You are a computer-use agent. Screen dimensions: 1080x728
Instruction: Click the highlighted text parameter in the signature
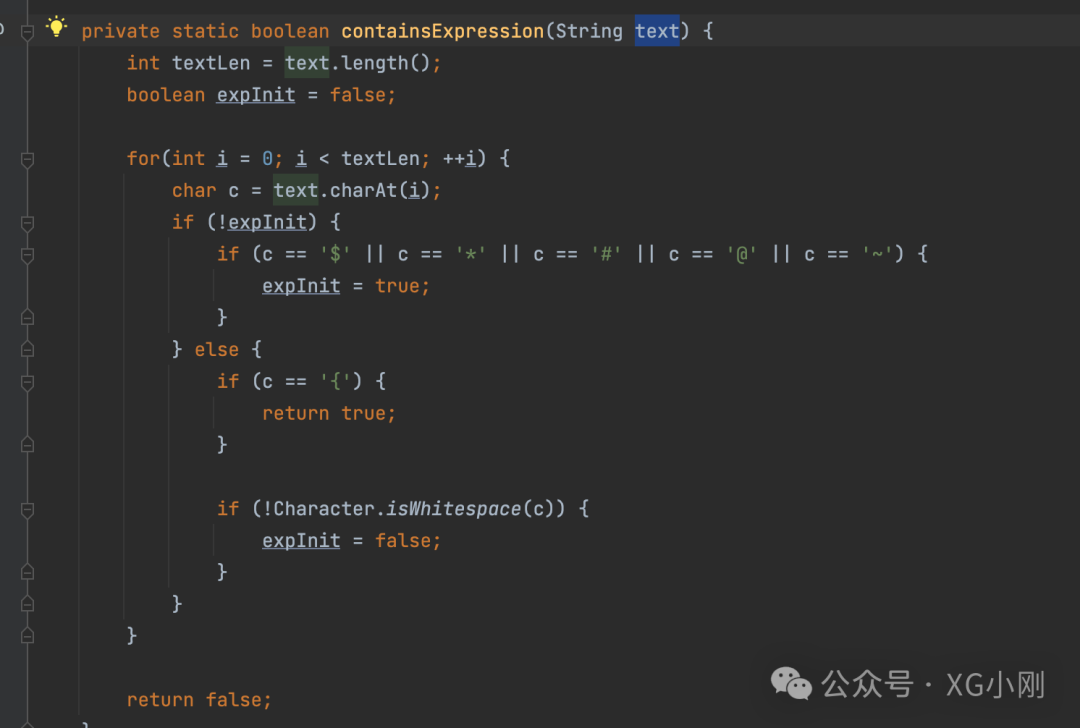click(657, 31)
